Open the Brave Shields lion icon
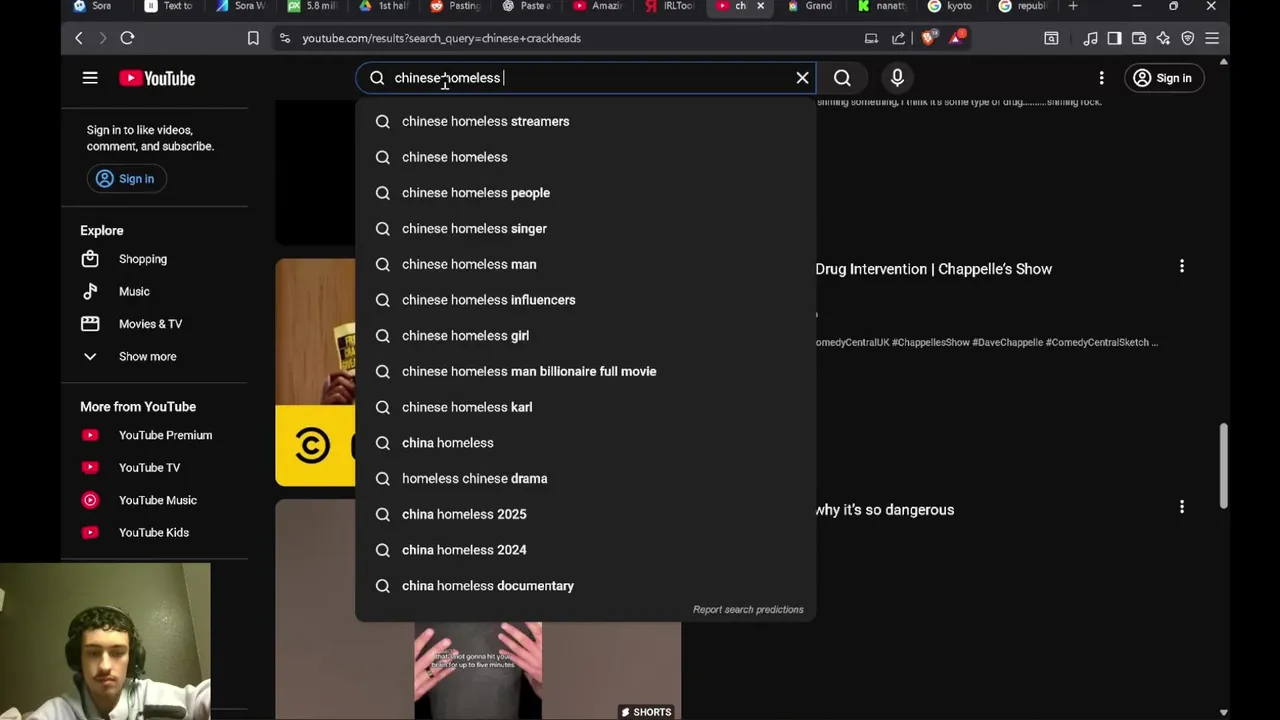The height and width of the screenshot is (720, 1280). click(929, 38)
